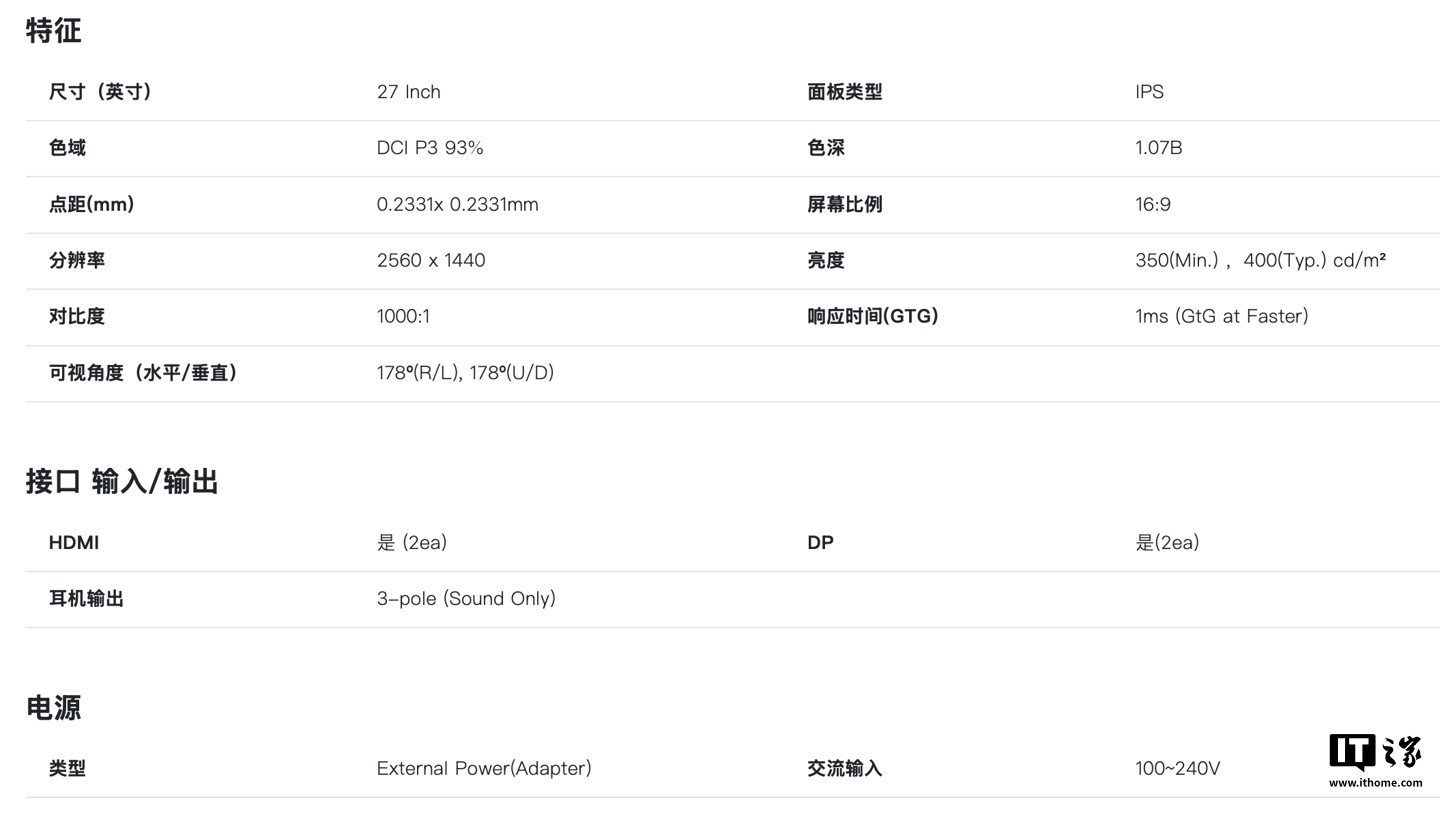Click the 1.07B color depth value
1440x828 pixels.
1158,148
